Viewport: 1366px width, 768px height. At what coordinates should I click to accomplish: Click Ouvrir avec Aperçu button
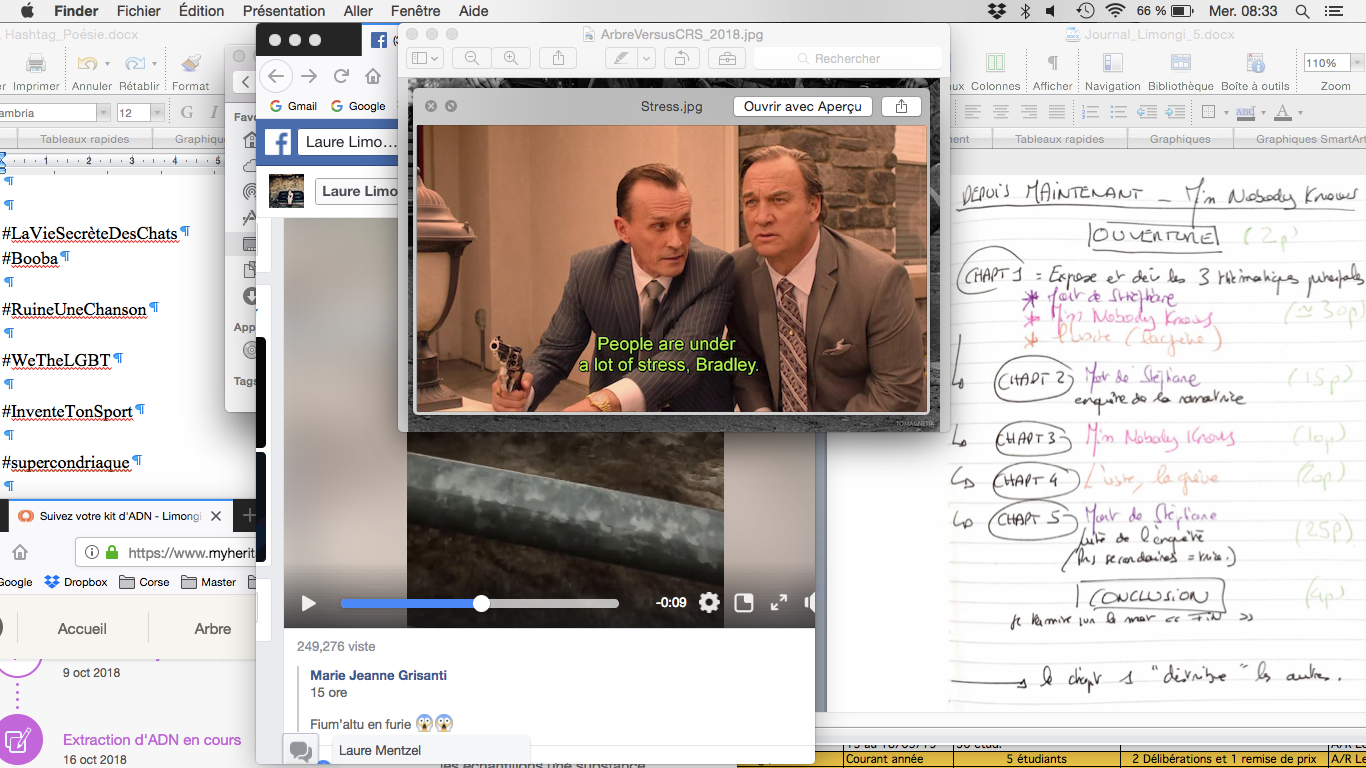click(x=802, y=106)
